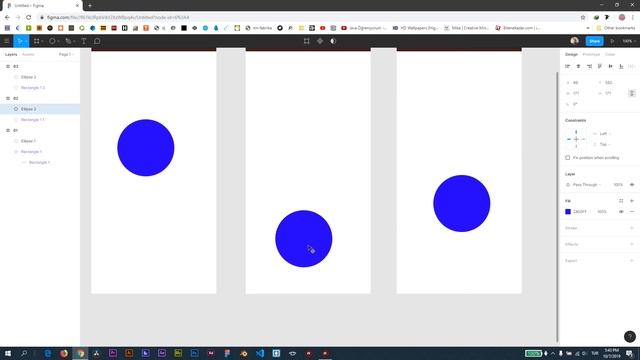Open the Frame tool dropdown arrow
The height and width of the screenshot is (360, 640).
(42, 42)
